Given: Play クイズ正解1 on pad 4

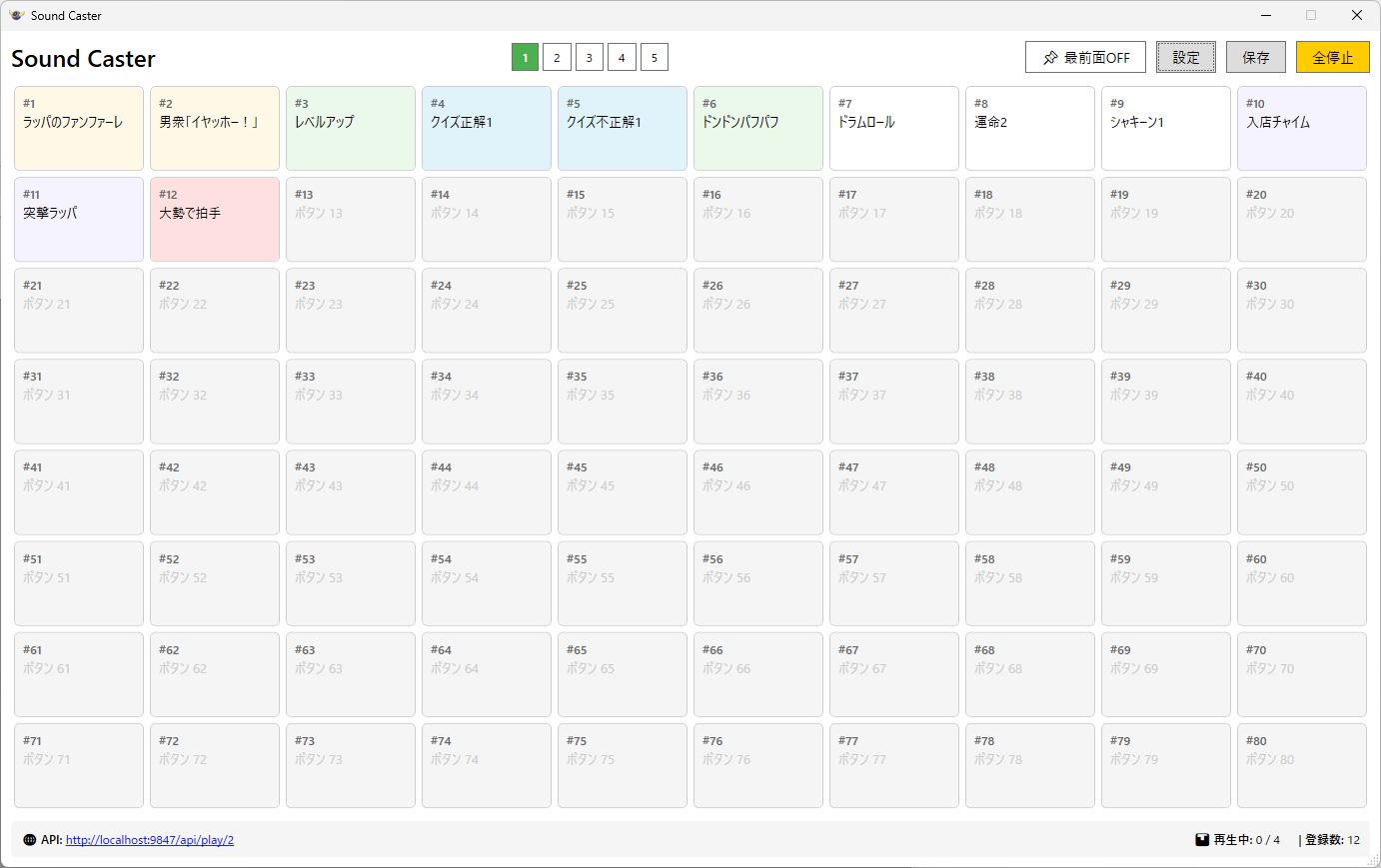Looking at the screenshot, I should click(487, 128).
